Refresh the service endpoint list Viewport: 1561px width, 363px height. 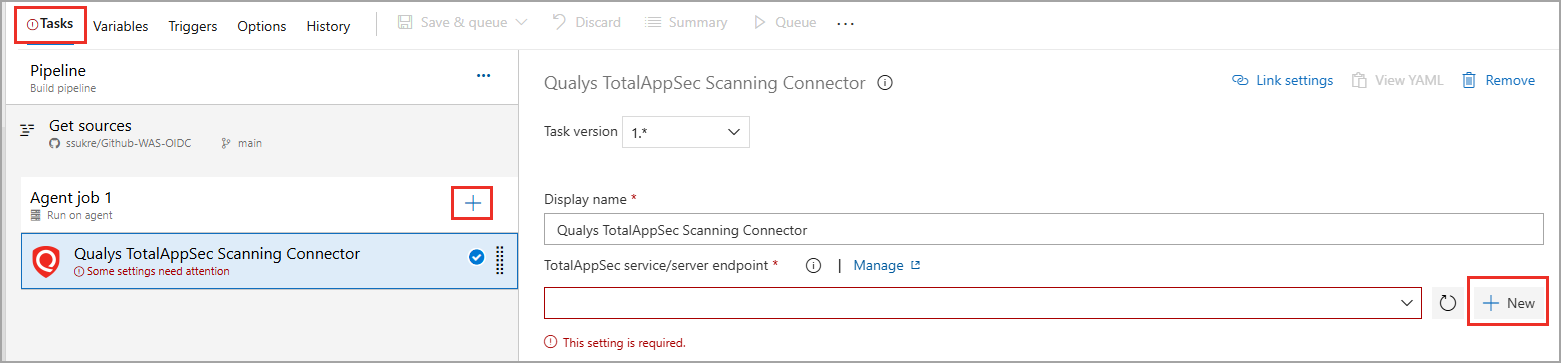pyautogui.click(x=1448, y=303)
